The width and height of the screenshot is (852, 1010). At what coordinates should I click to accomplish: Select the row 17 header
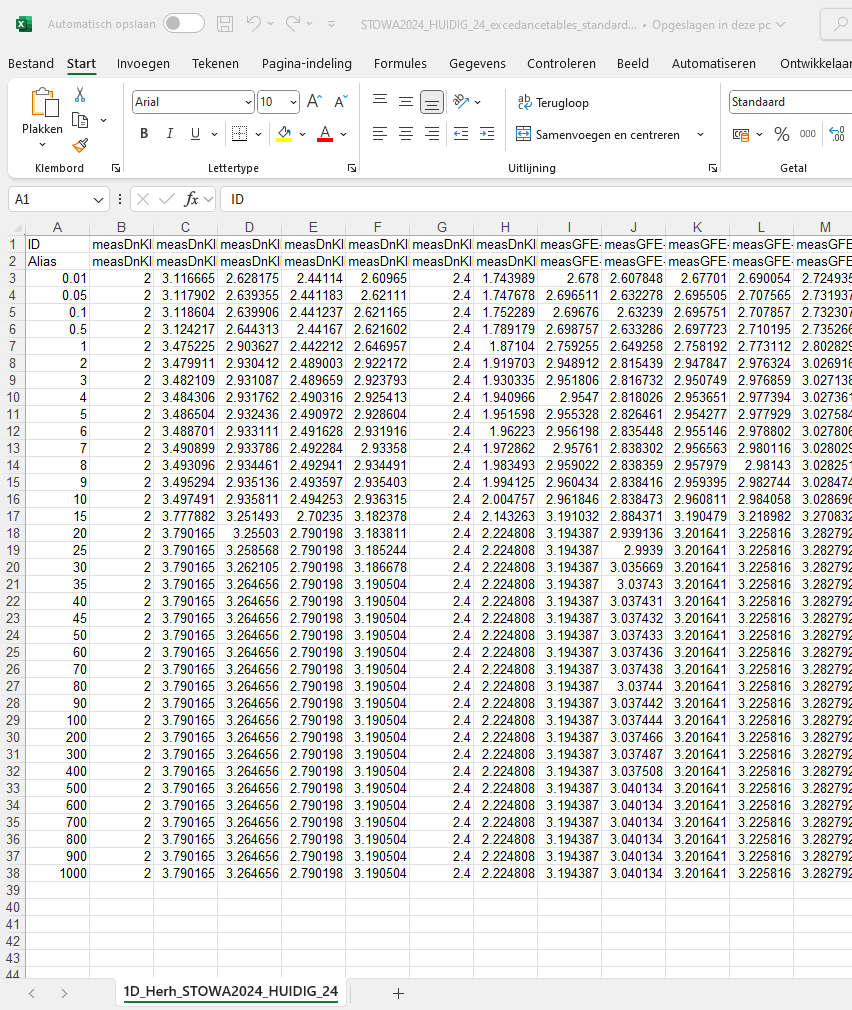13,517
